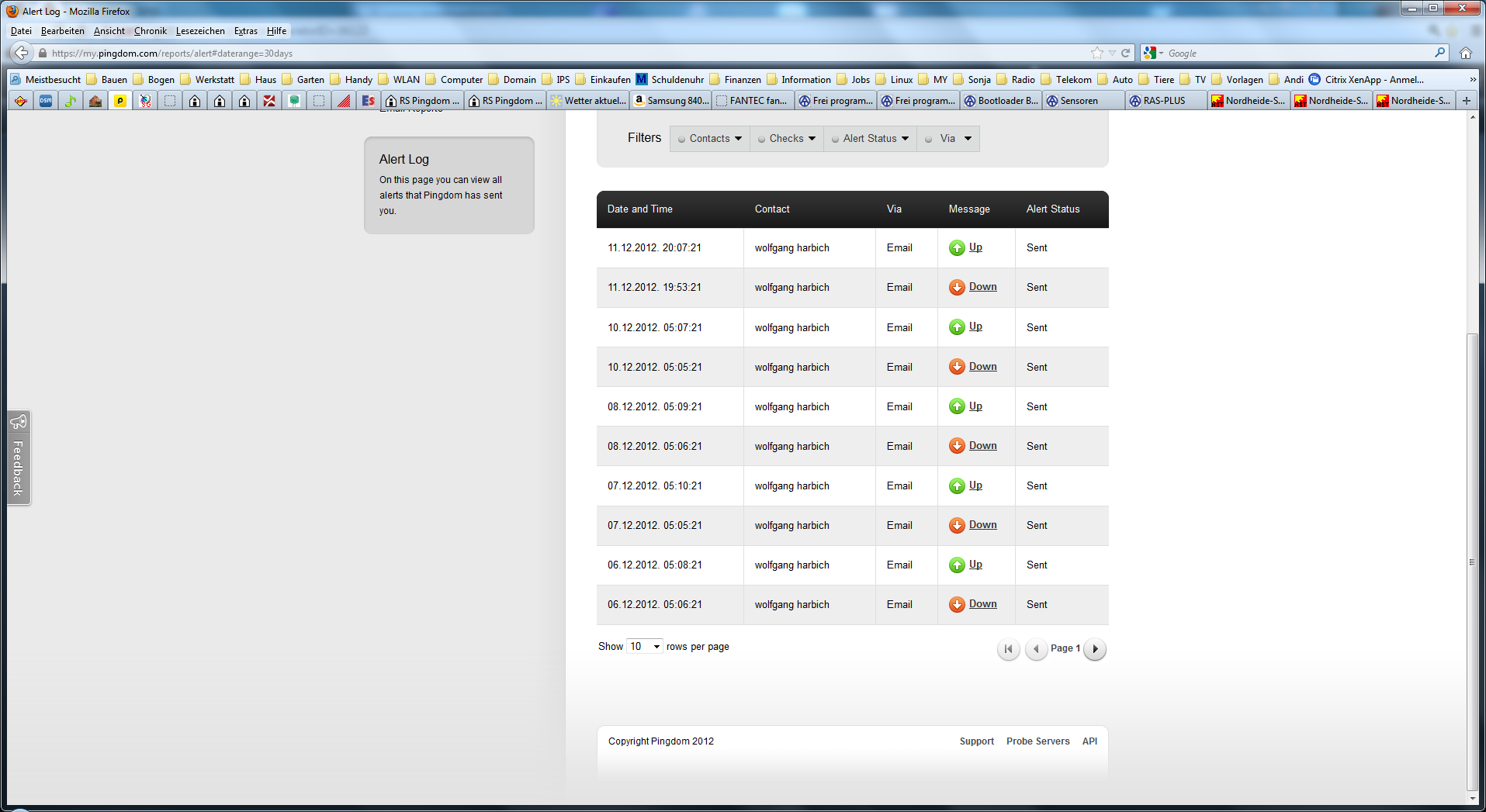The image size is (1486, 812).
Task: Expand the Telekom bookmarks folder
Action: pyautogui.click(x=1066, y=79)
